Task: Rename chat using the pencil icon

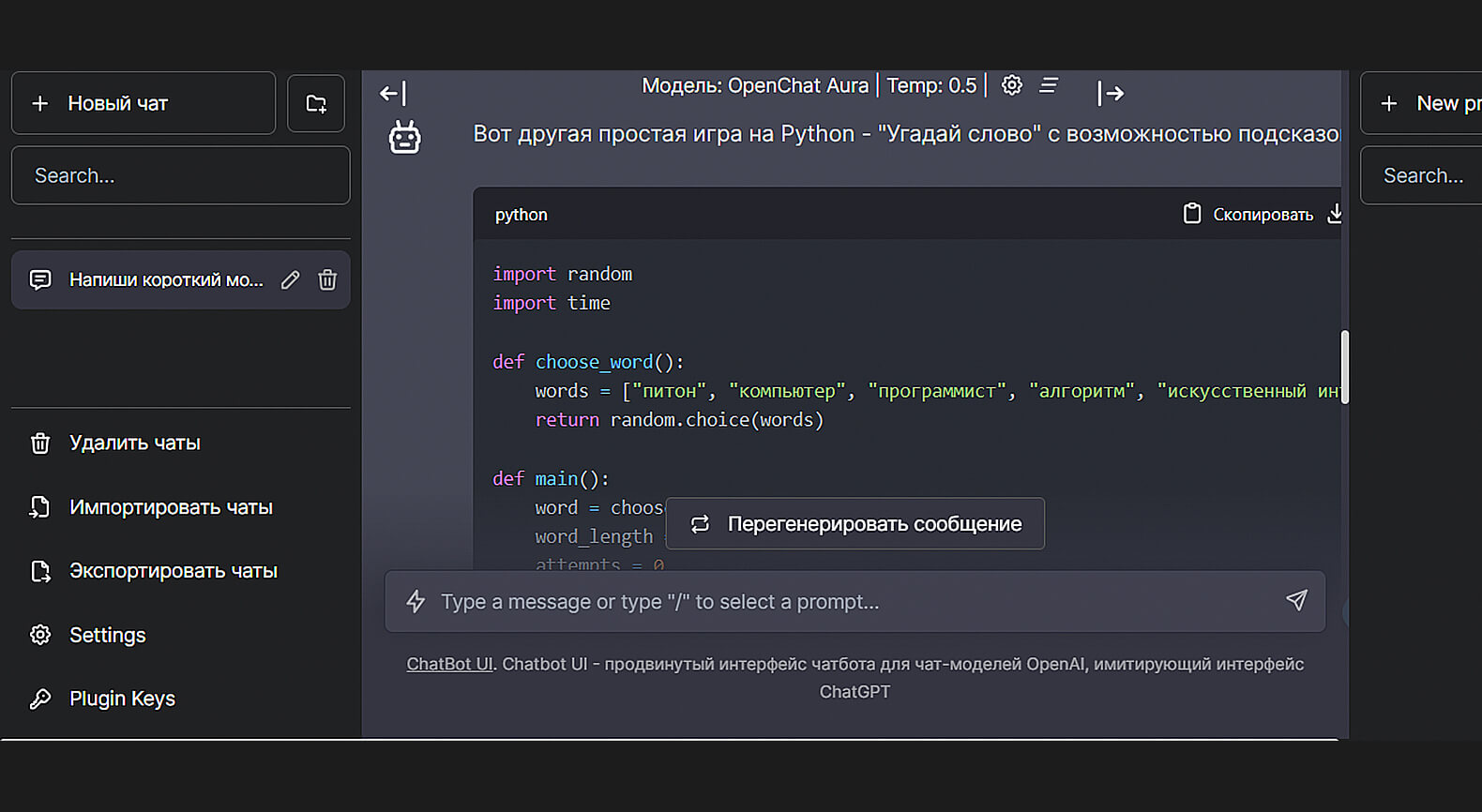Action: coord(291,279)
